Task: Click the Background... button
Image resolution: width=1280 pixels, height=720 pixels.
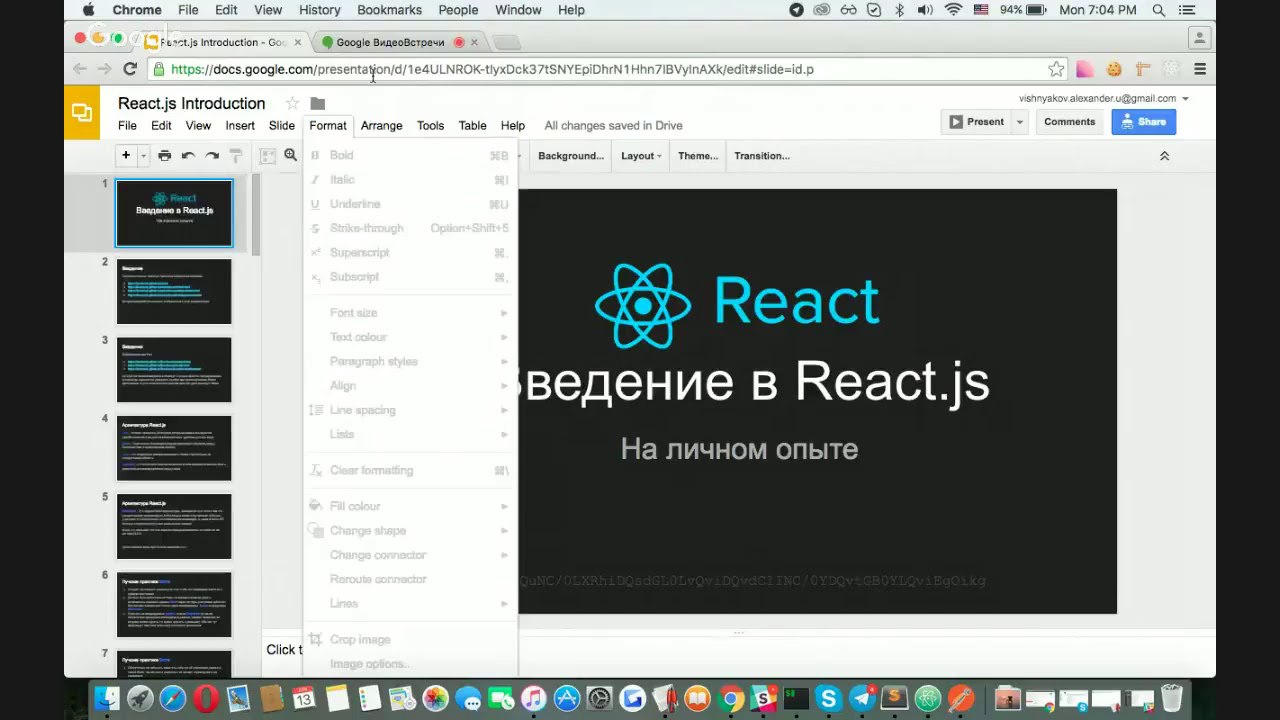Action: click(571, 156)
